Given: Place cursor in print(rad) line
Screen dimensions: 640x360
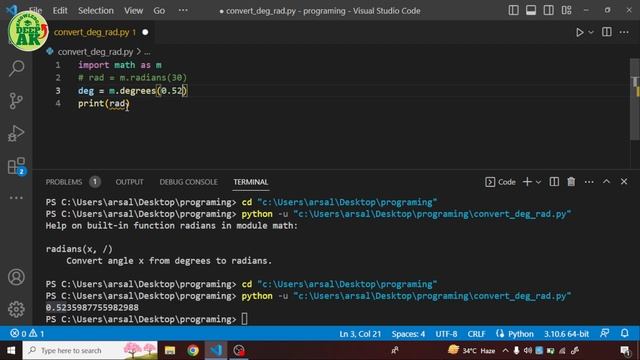Looking at the screenshot, I should coord(104,104).
